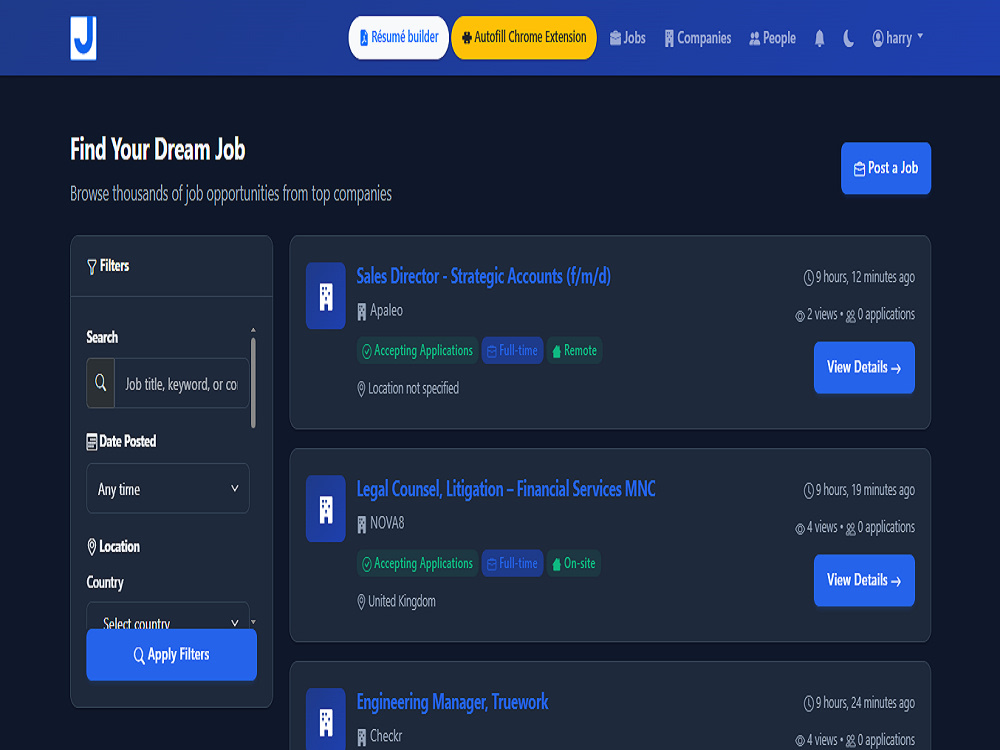Click the search magnifier icon in filters

[x=101, y=383]
